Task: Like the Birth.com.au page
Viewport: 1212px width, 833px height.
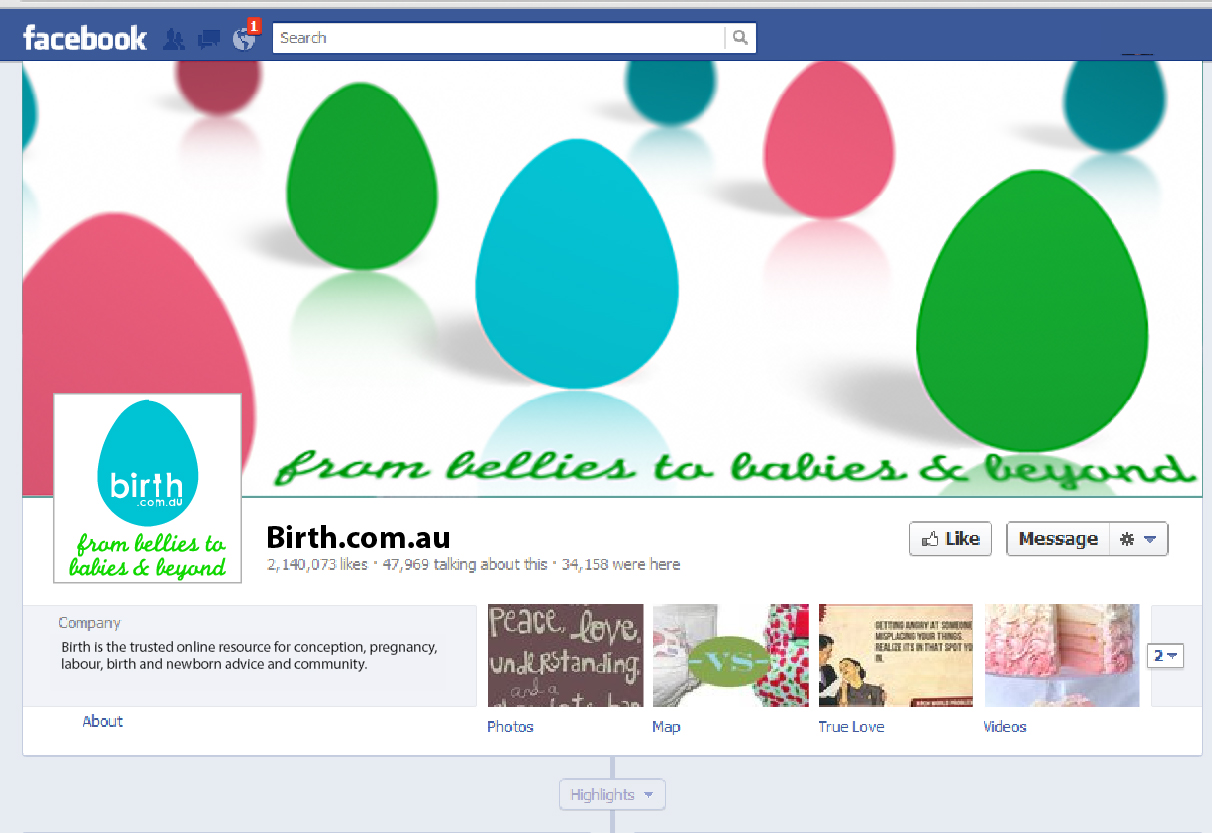Action: tap(950, 539)
